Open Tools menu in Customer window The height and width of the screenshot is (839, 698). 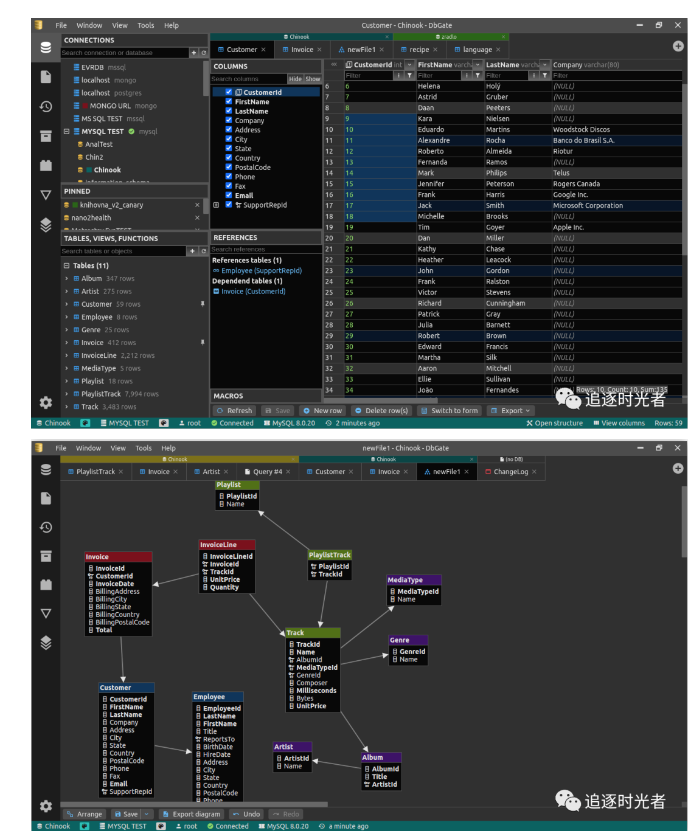click(146, 25)
